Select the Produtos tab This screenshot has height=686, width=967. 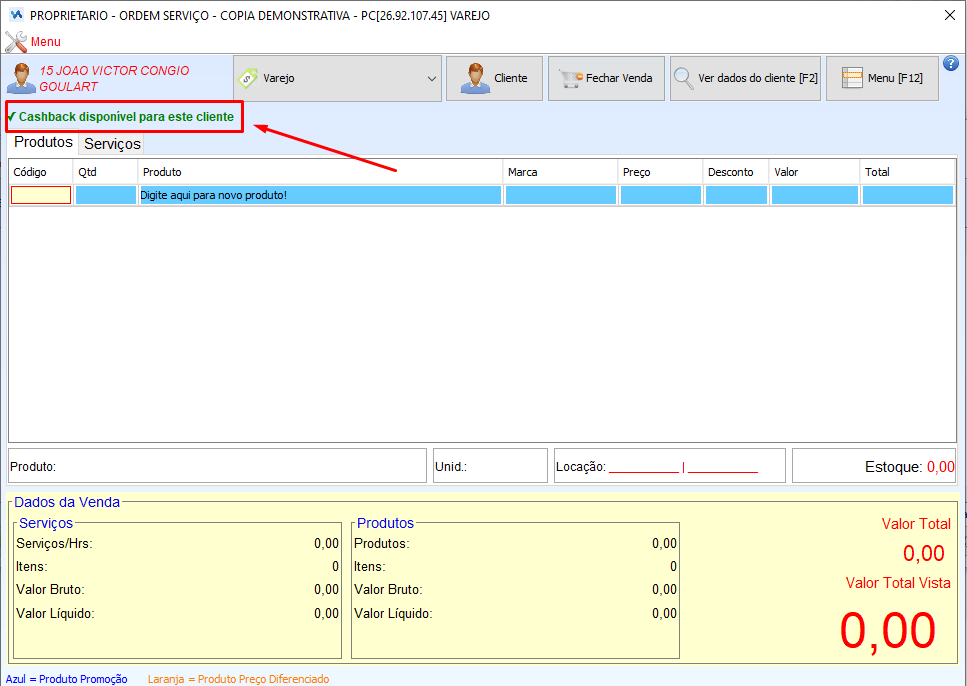(43, 143)
